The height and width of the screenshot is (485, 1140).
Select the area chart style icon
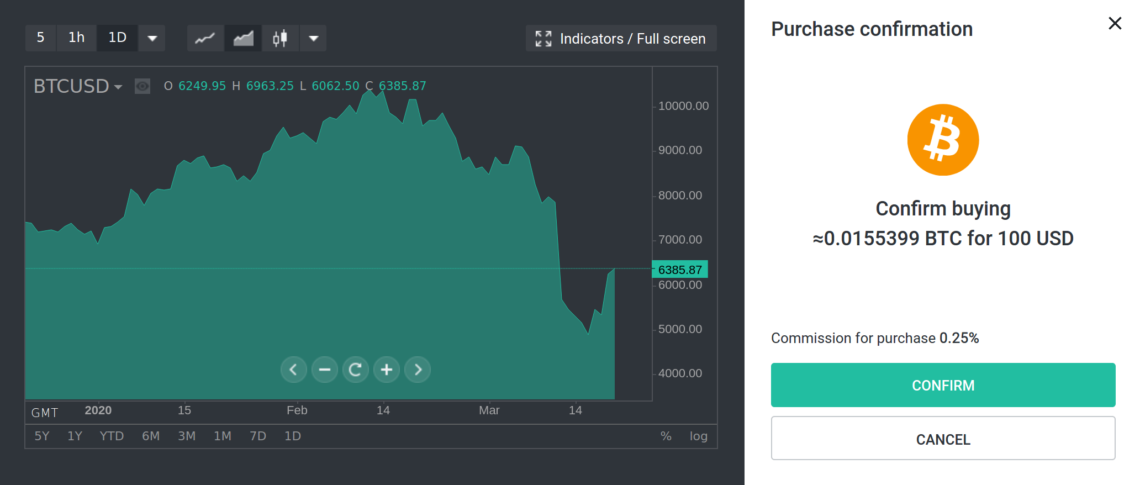click(x=243, y=38)
